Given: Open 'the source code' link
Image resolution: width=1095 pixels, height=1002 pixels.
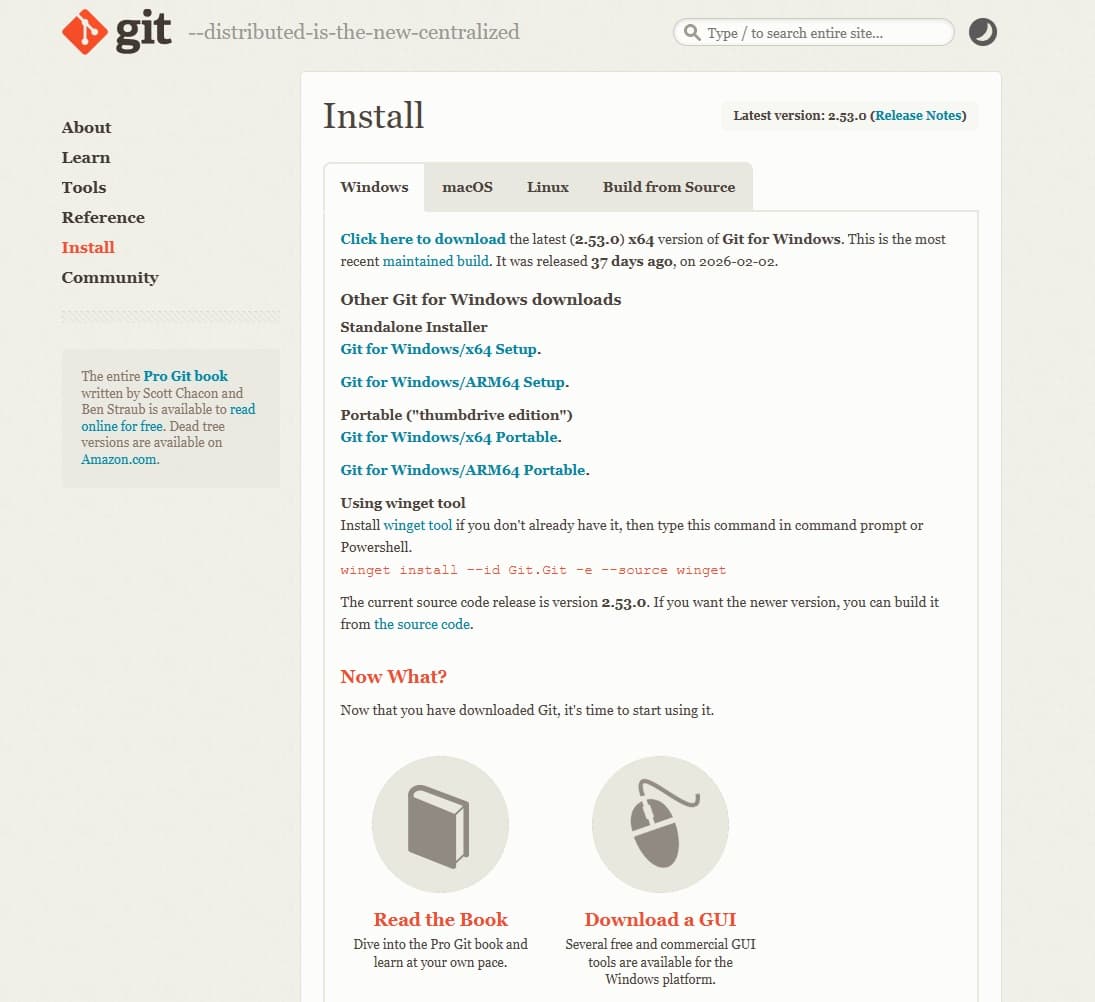Looking at the screenshot, I should coord(422,624).
